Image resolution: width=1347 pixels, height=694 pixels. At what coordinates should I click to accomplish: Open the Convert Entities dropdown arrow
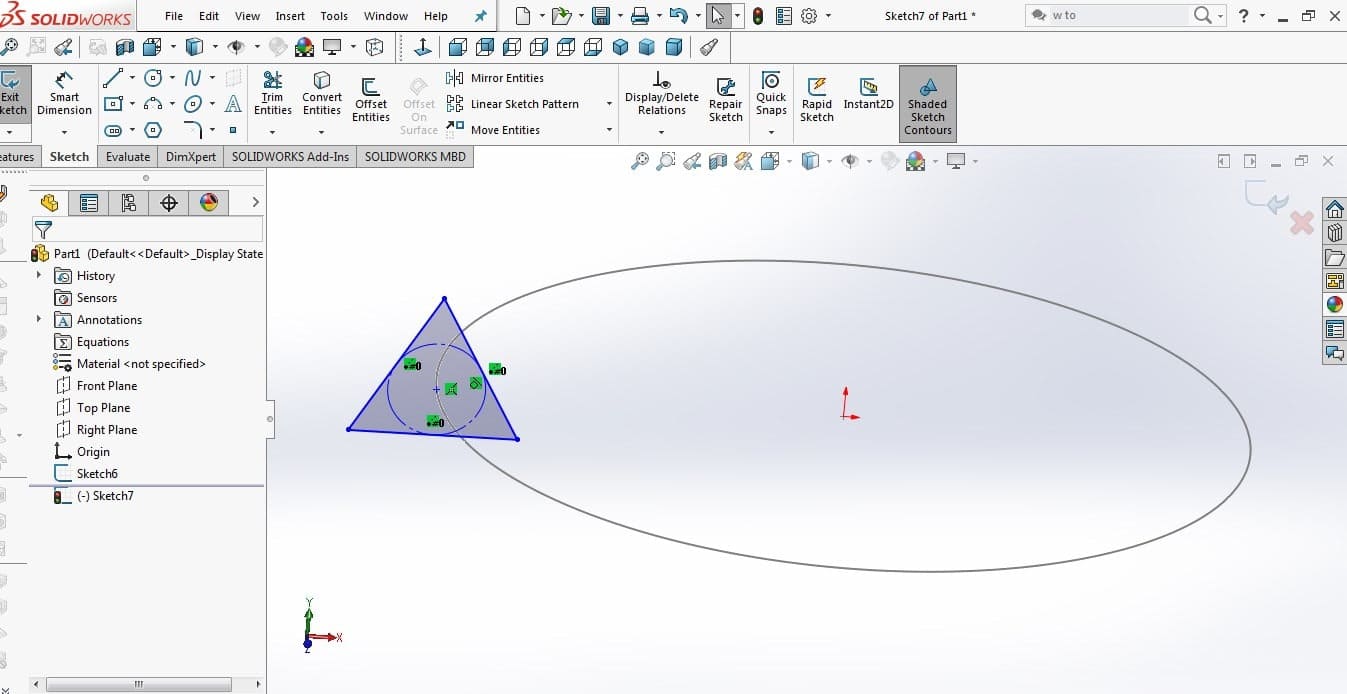[x=322, y=132]
